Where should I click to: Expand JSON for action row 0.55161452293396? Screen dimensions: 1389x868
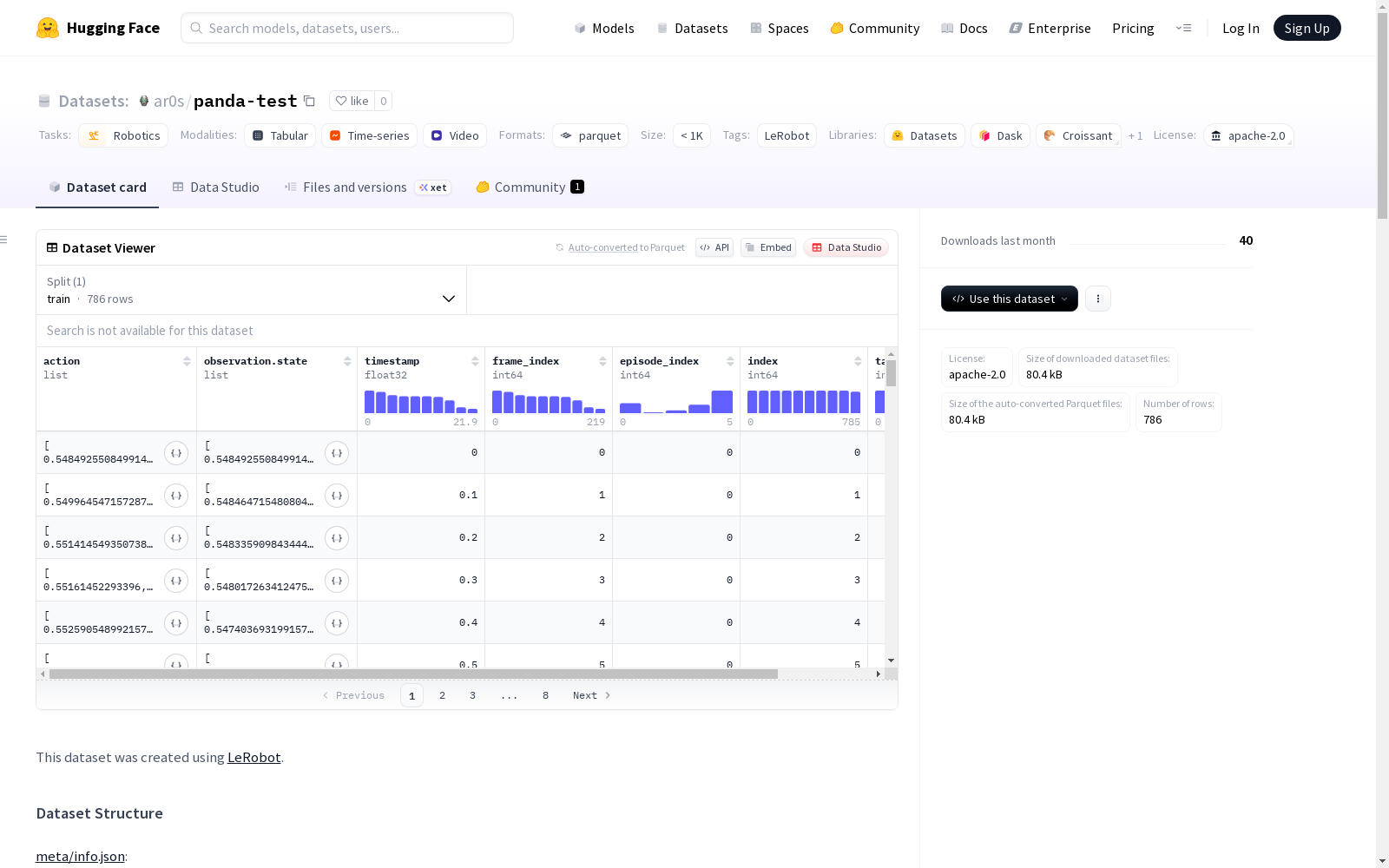click(x=176, y=581)
